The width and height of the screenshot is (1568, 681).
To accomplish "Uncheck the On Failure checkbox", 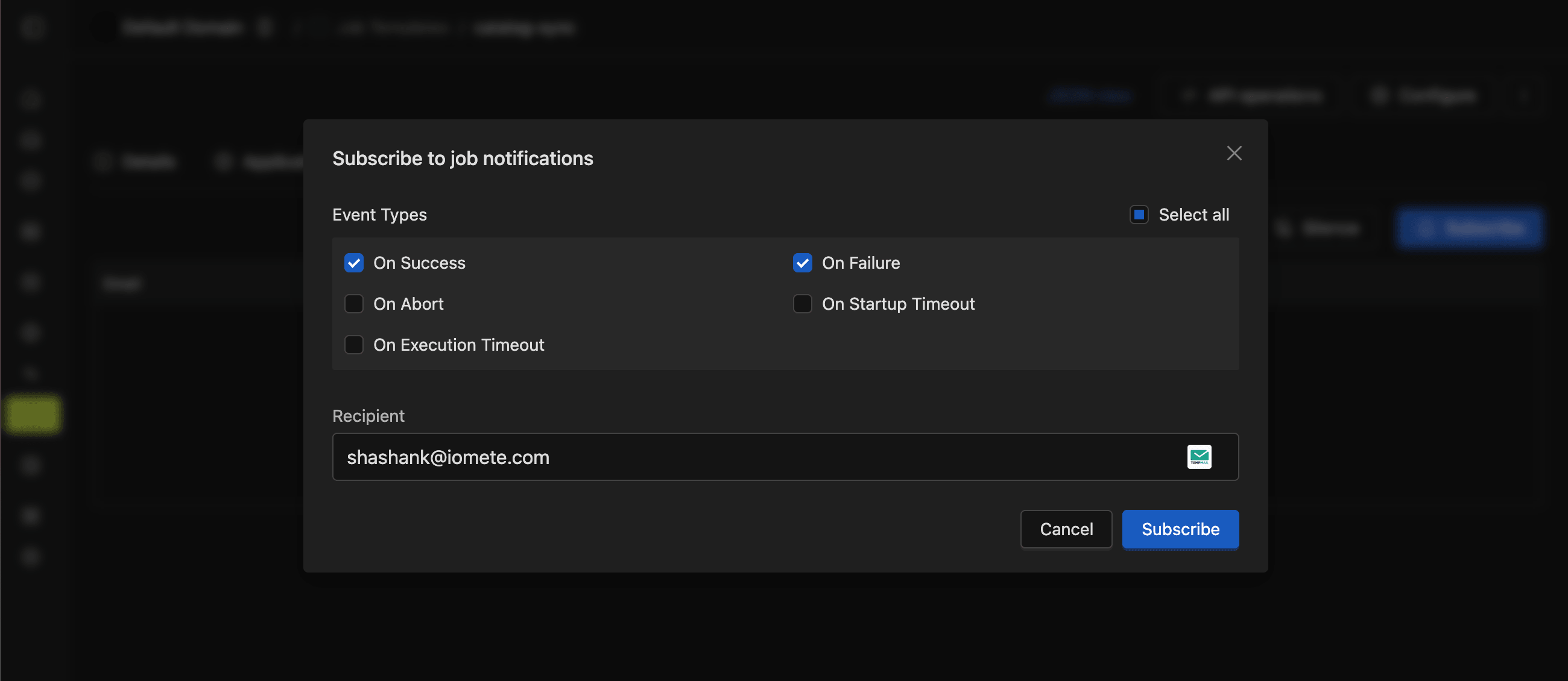I will pyautogui.click(x=802, y=263).
